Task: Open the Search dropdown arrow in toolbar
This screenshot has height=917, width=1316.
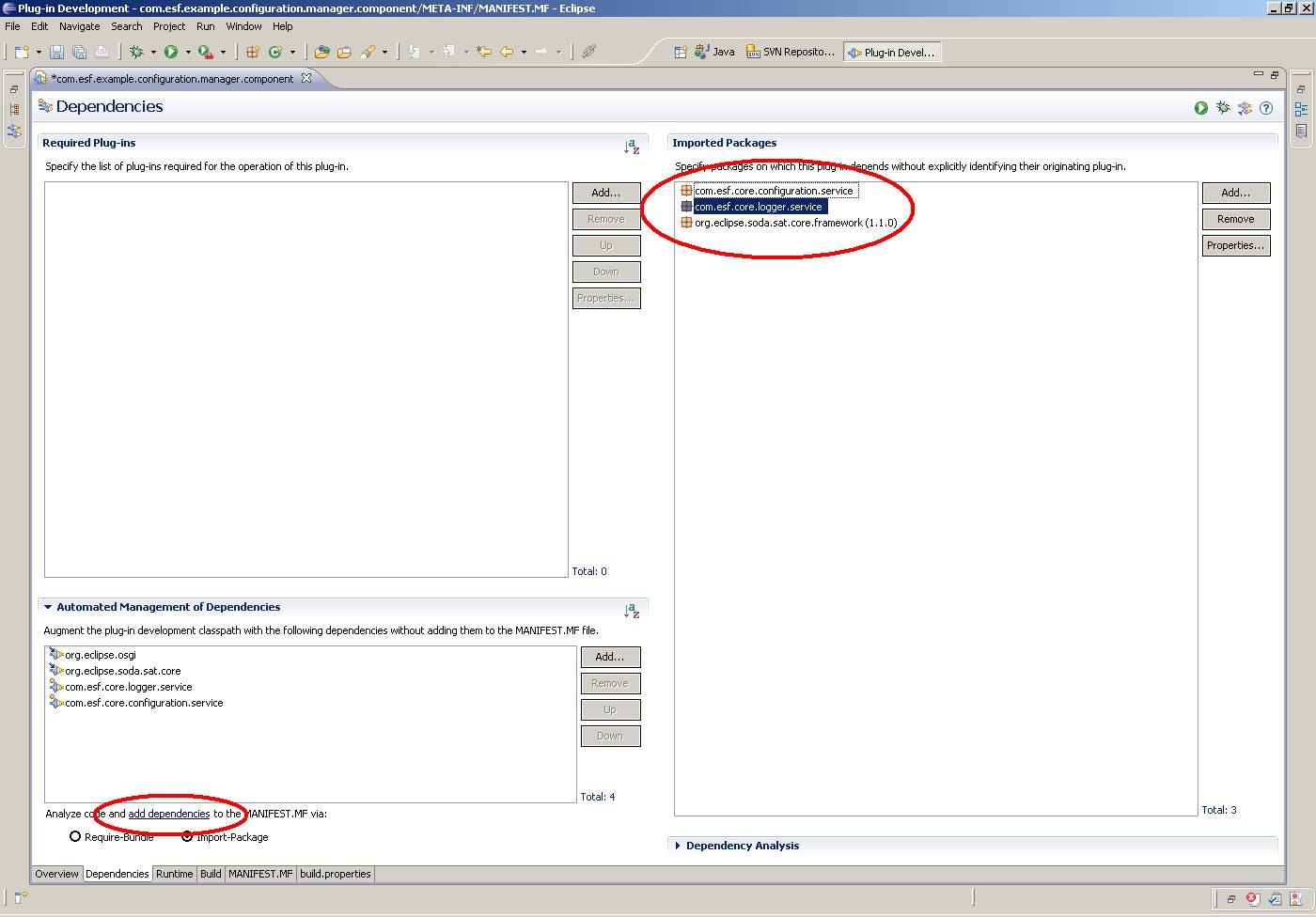Action: click(x=384, y=52)
